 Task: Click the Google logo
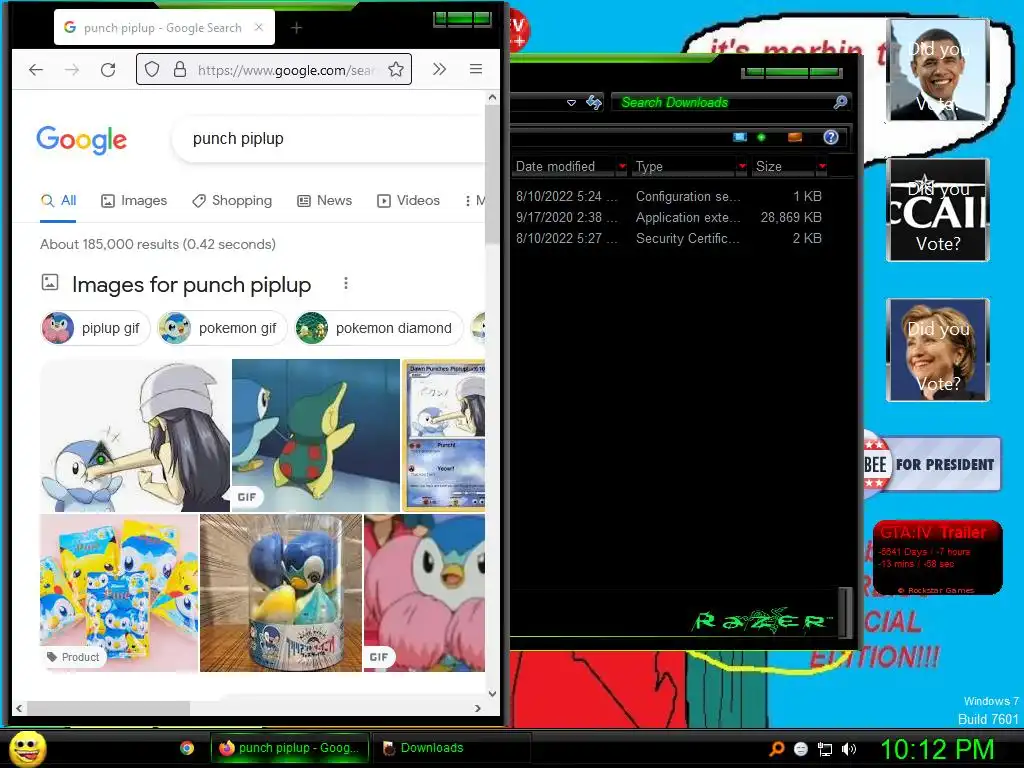pyautogui.click(x=82, y=139)
